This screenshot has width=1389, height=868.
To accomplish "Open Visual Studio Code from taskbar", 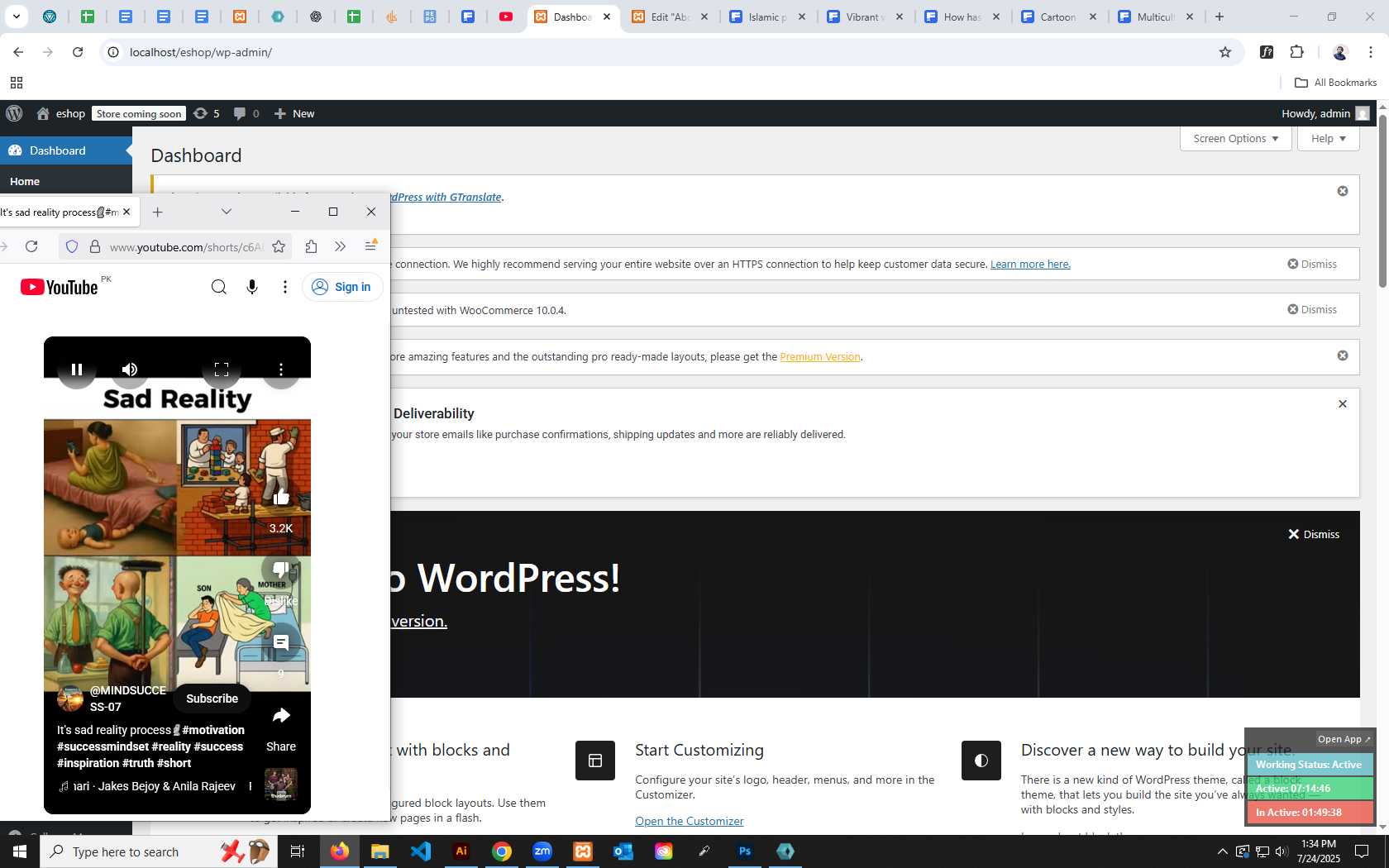I will coord(421,851).
